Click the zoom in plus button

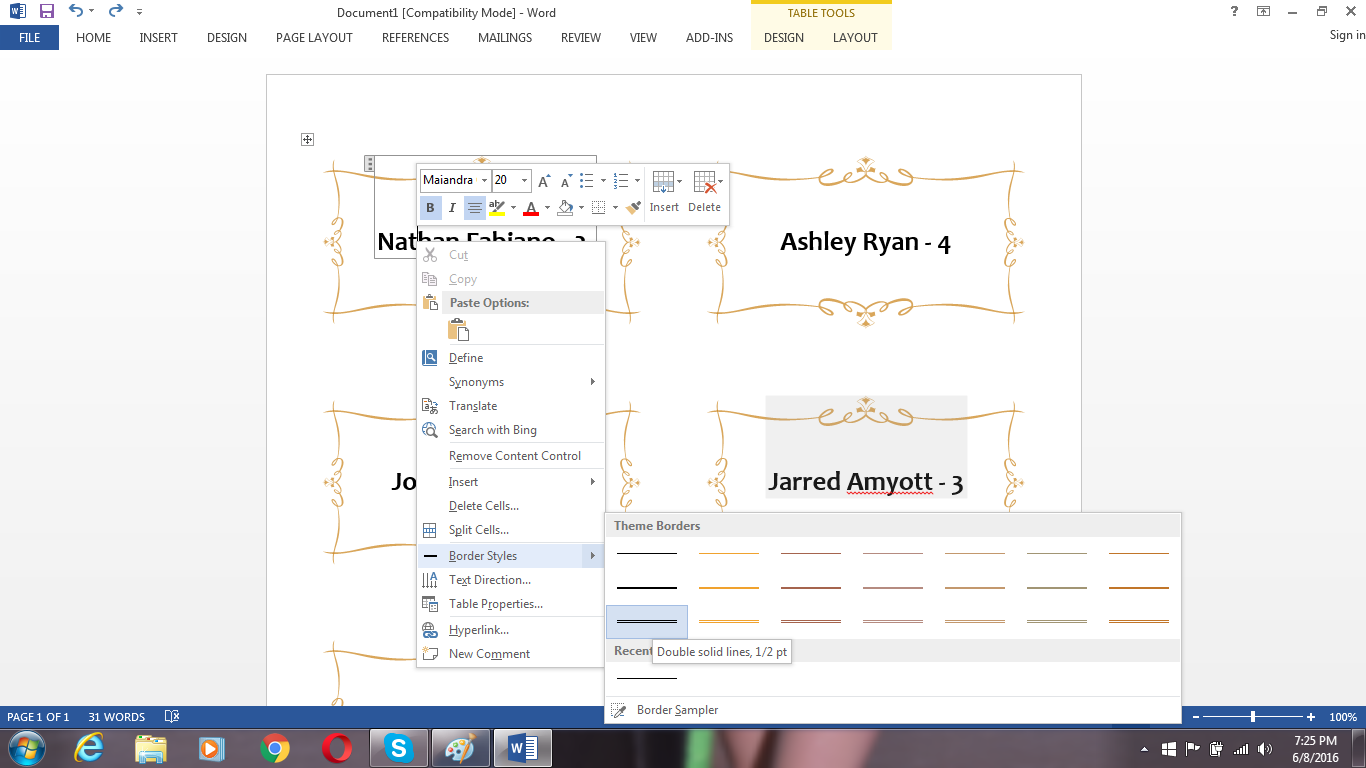[1311, 717]
